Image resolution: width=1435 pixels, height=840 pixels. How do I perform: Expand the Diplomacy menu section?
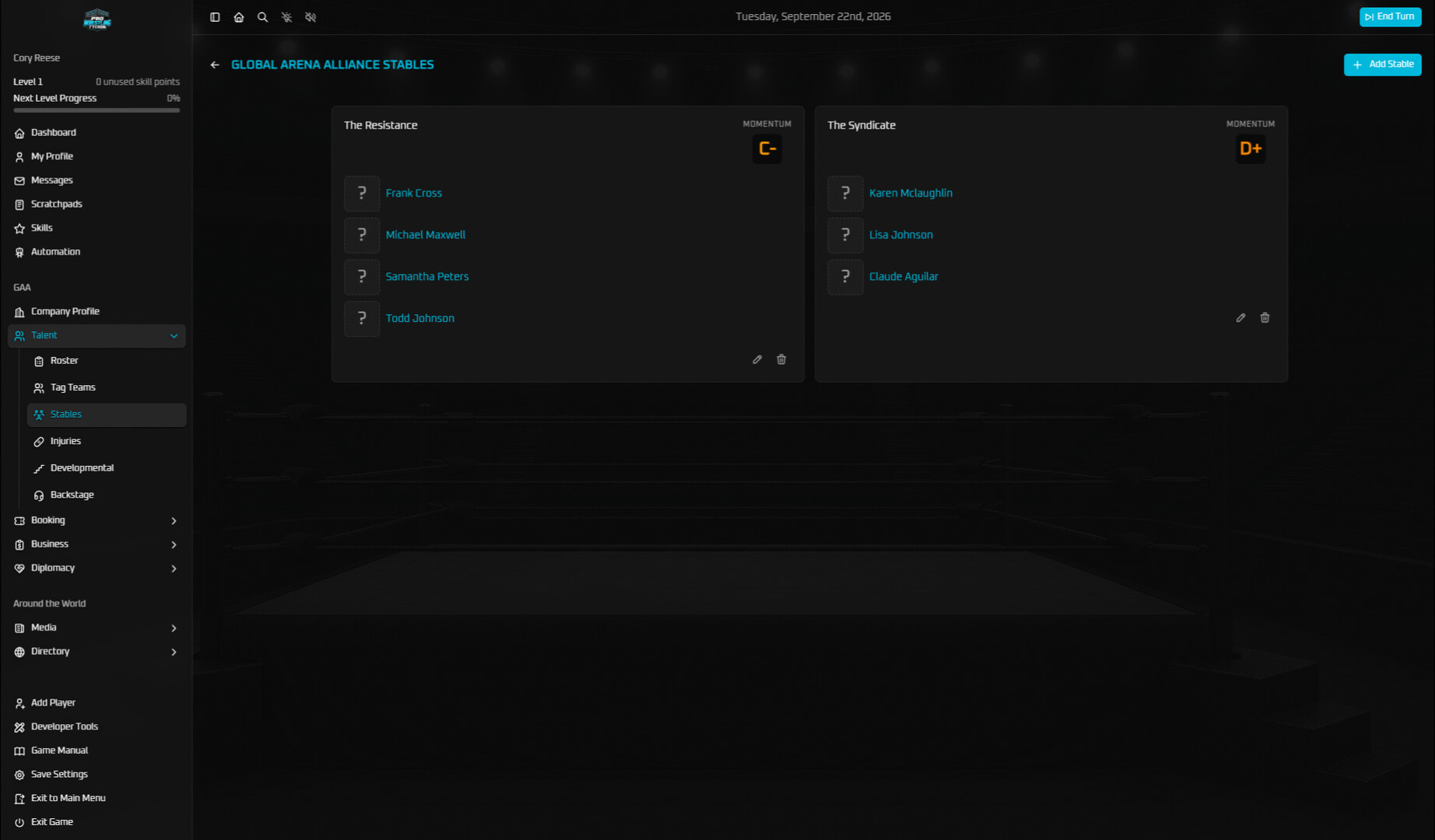pyautogui.click(x=96, y=568)
